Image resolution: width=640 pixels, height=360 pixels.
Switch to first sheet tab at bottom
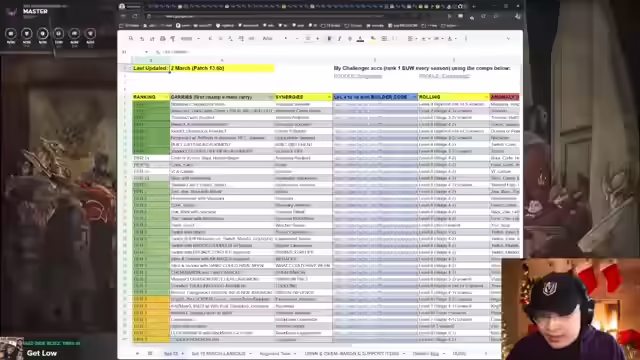tap(173, 353)
